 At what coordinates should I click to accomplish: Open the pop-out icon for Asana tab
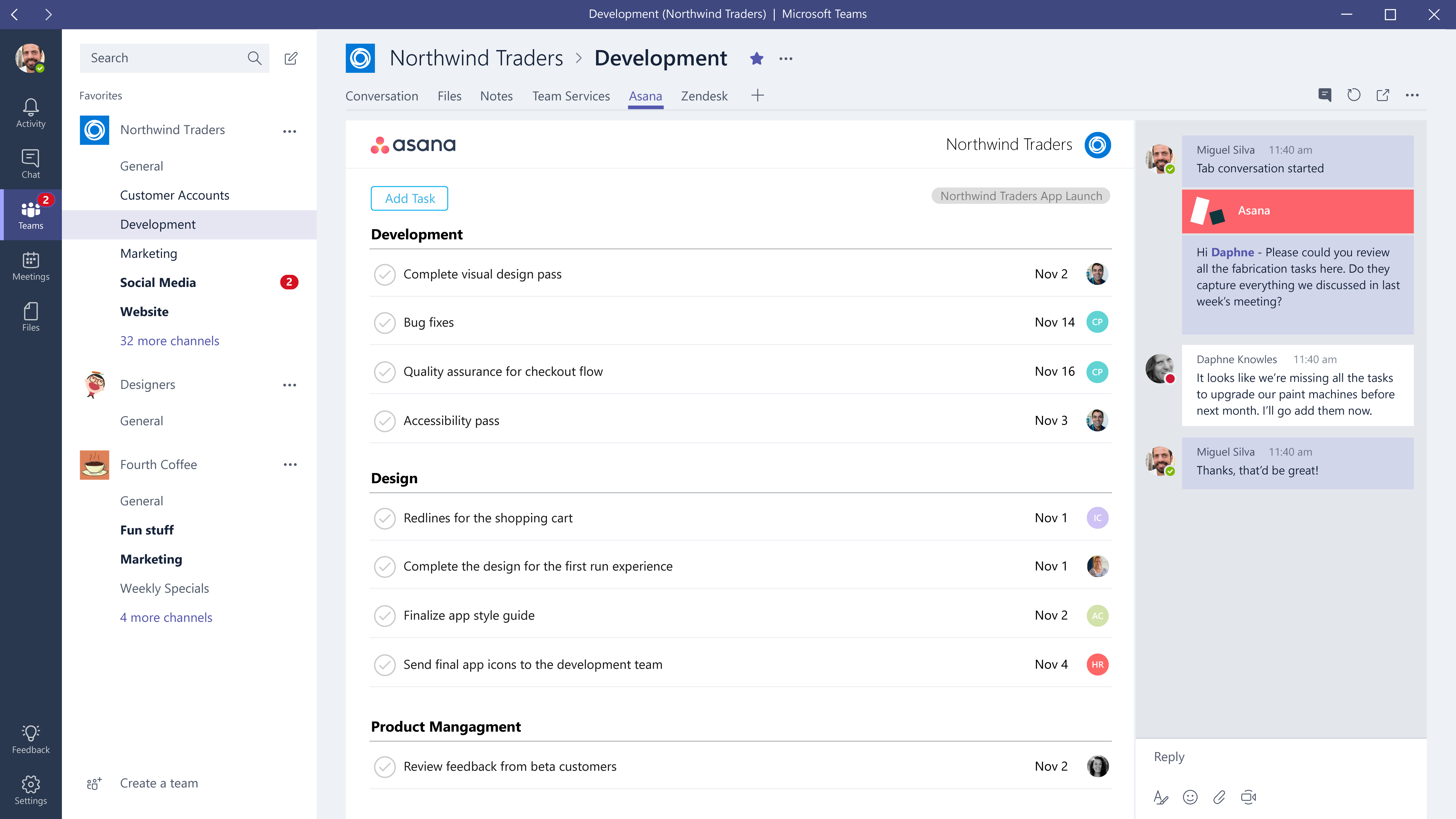pyautogui.click(x=1384, y=95)
